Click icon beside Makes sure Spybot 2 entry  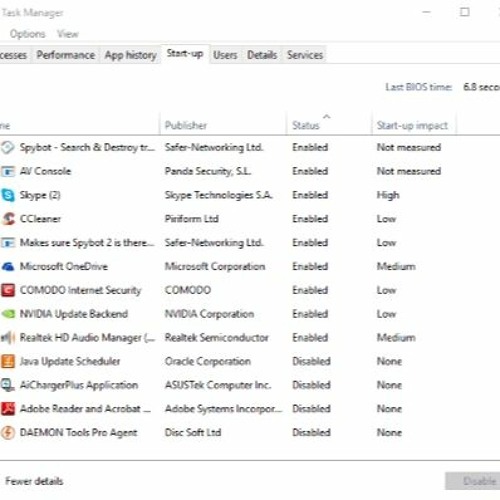coord(8,243)
